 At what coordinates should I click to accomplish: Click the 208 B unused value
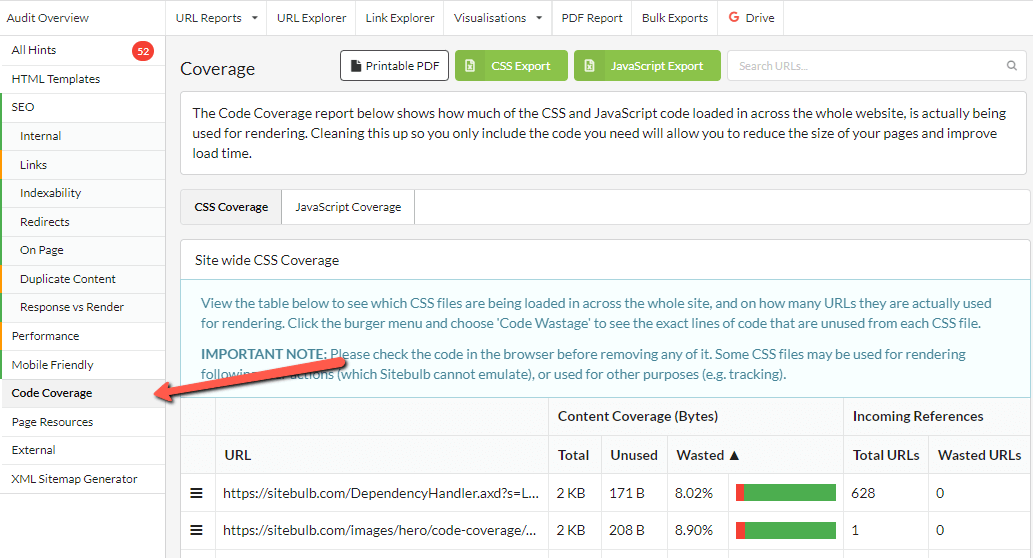(627, 530)
